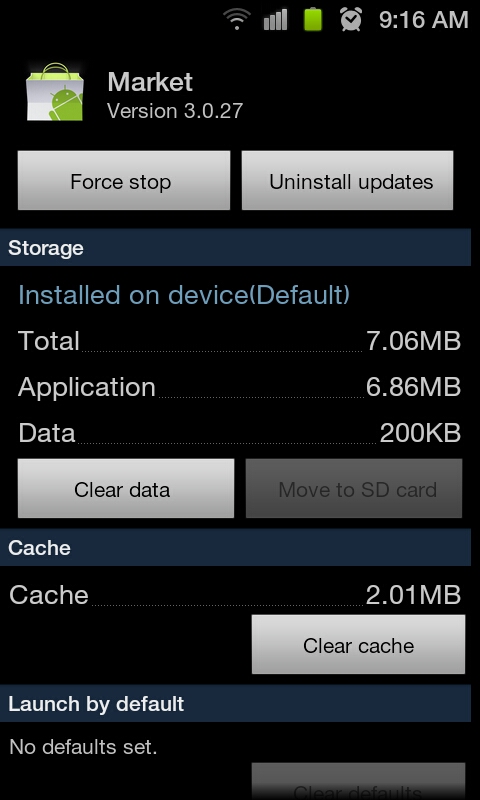Click the Move to SD card button

click(354, 488)
